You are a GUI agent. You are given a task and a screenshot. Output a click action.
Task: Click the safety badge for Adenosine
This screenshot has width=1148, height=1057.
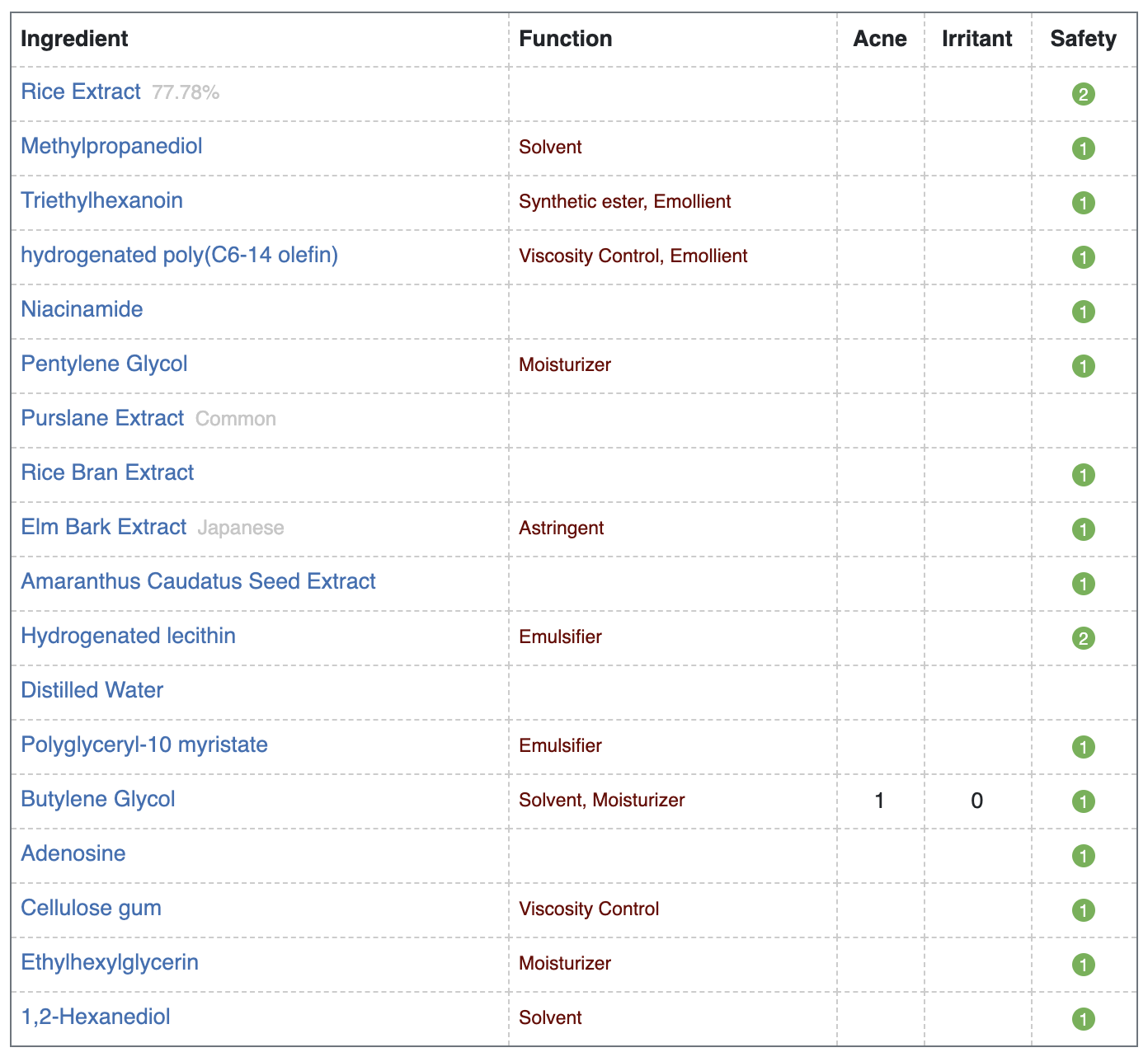click(1083, 856)
